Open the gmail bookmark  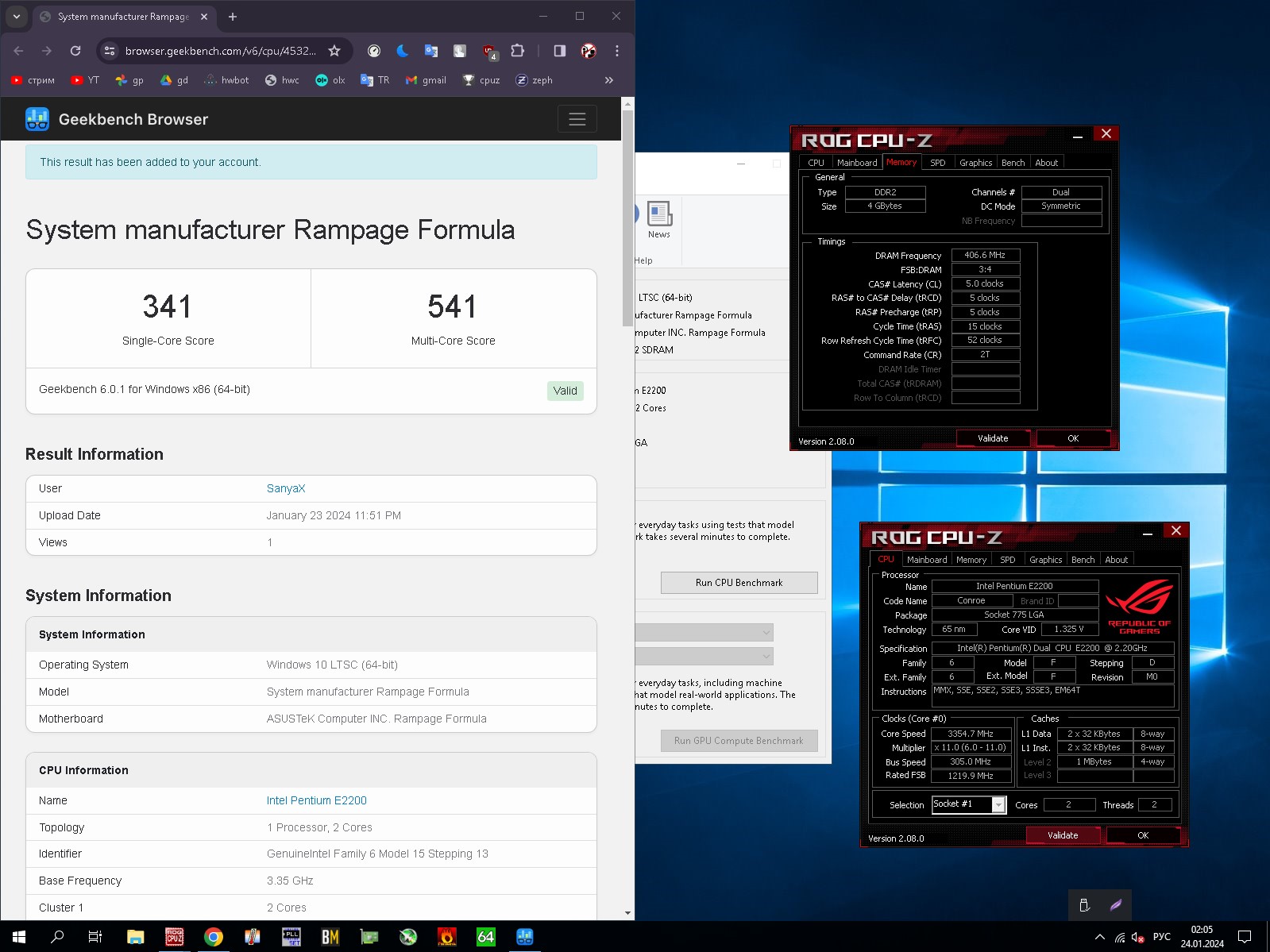(x=426, y=80)
